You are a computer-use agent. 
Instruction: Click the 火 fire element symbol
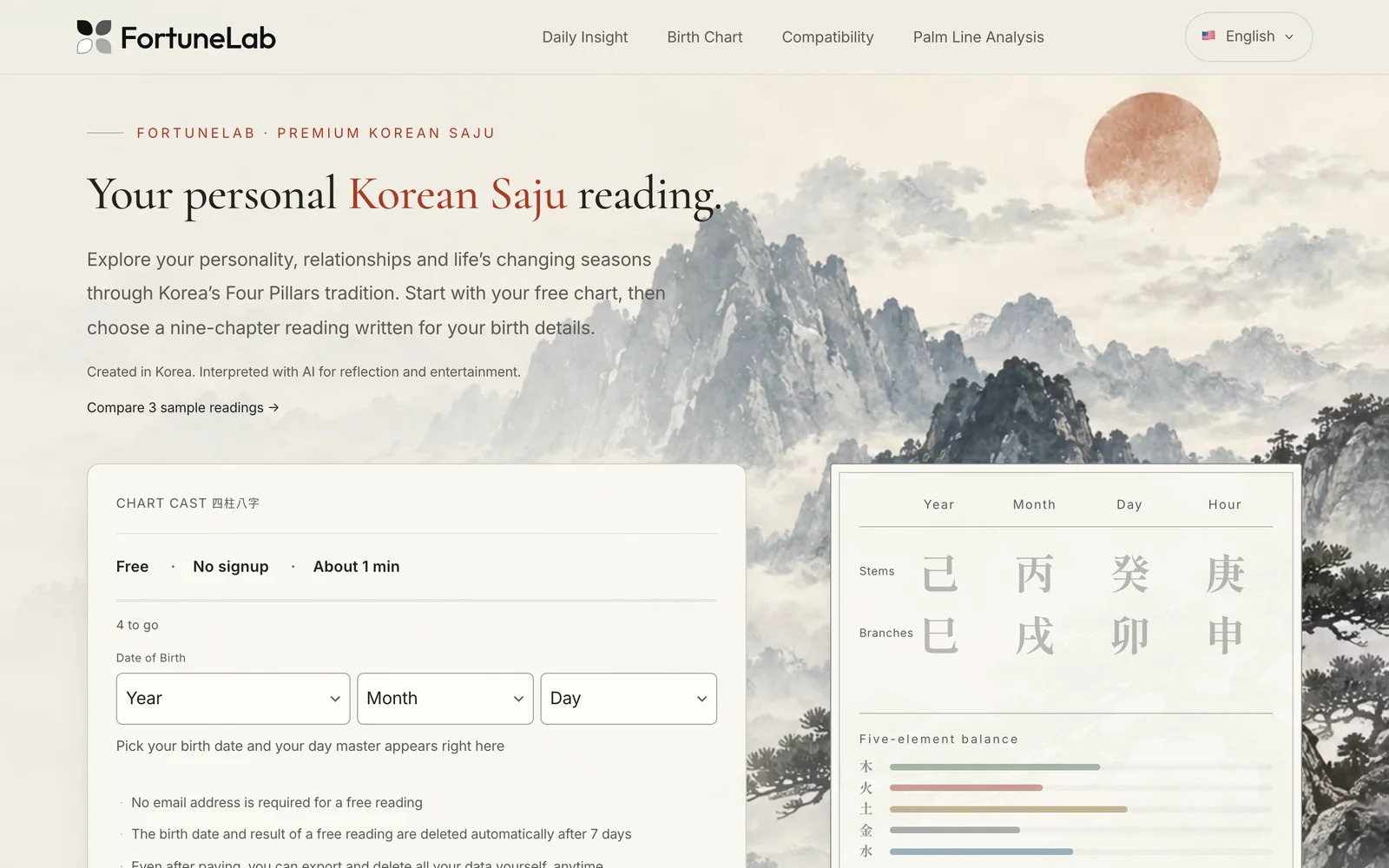coord(866,788)
